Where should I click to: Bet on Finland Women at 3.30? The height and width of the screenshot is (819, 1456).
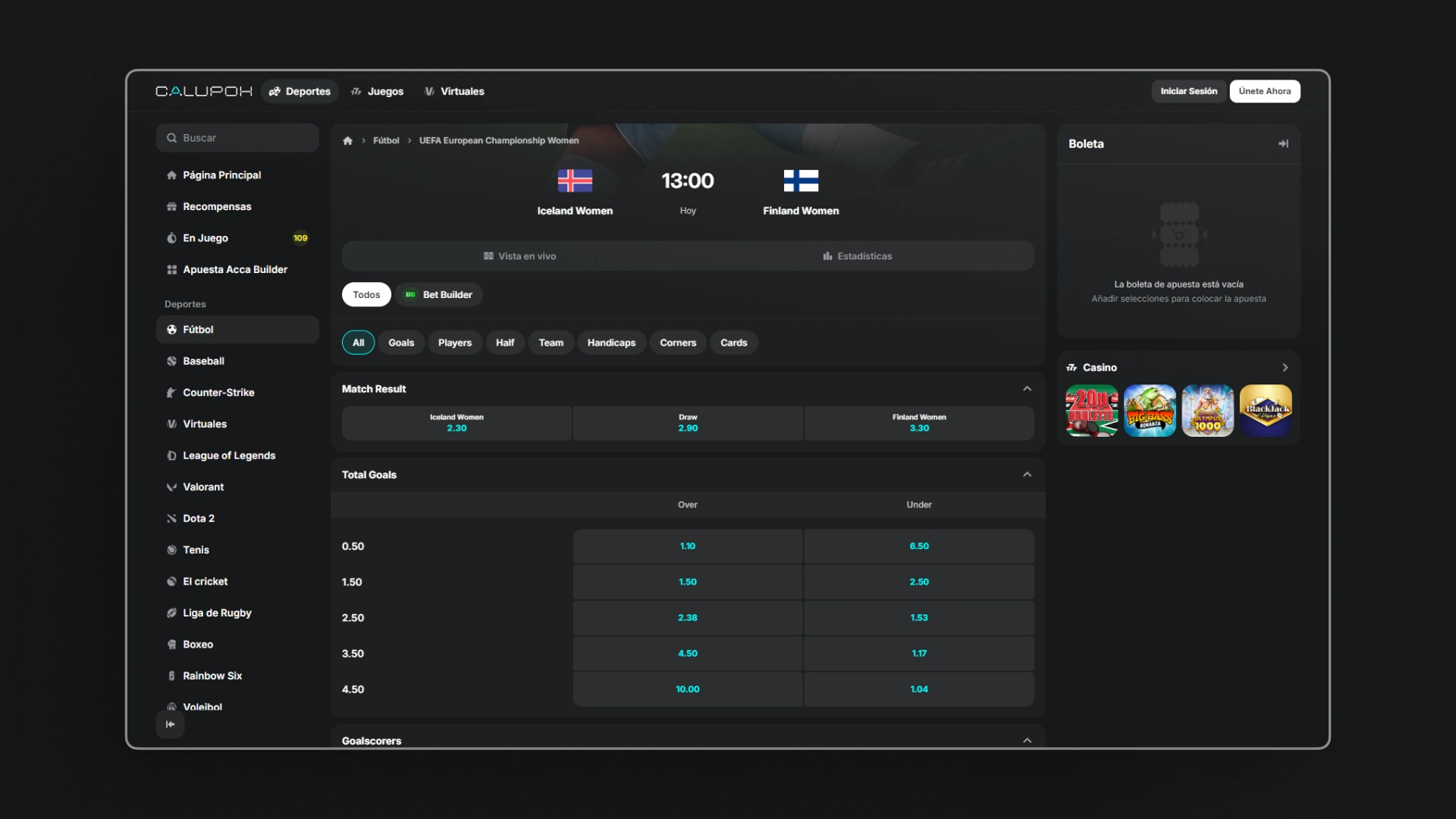(919, 423)
